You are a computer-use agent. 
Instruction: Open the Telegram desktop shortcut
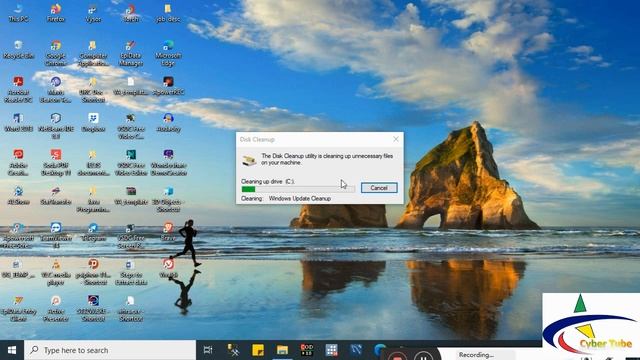pyautogui.click(x=93, y=232)
